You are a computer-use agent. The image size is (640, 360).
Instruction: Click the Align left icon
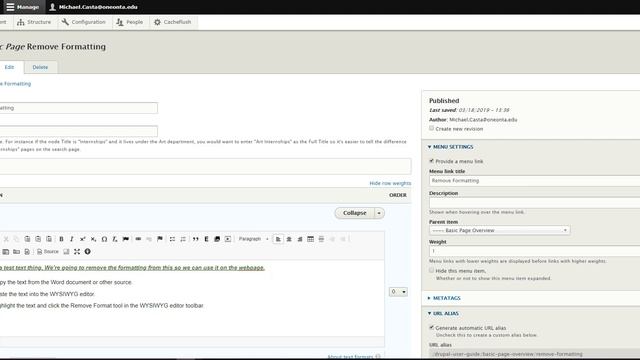(278, 239)
